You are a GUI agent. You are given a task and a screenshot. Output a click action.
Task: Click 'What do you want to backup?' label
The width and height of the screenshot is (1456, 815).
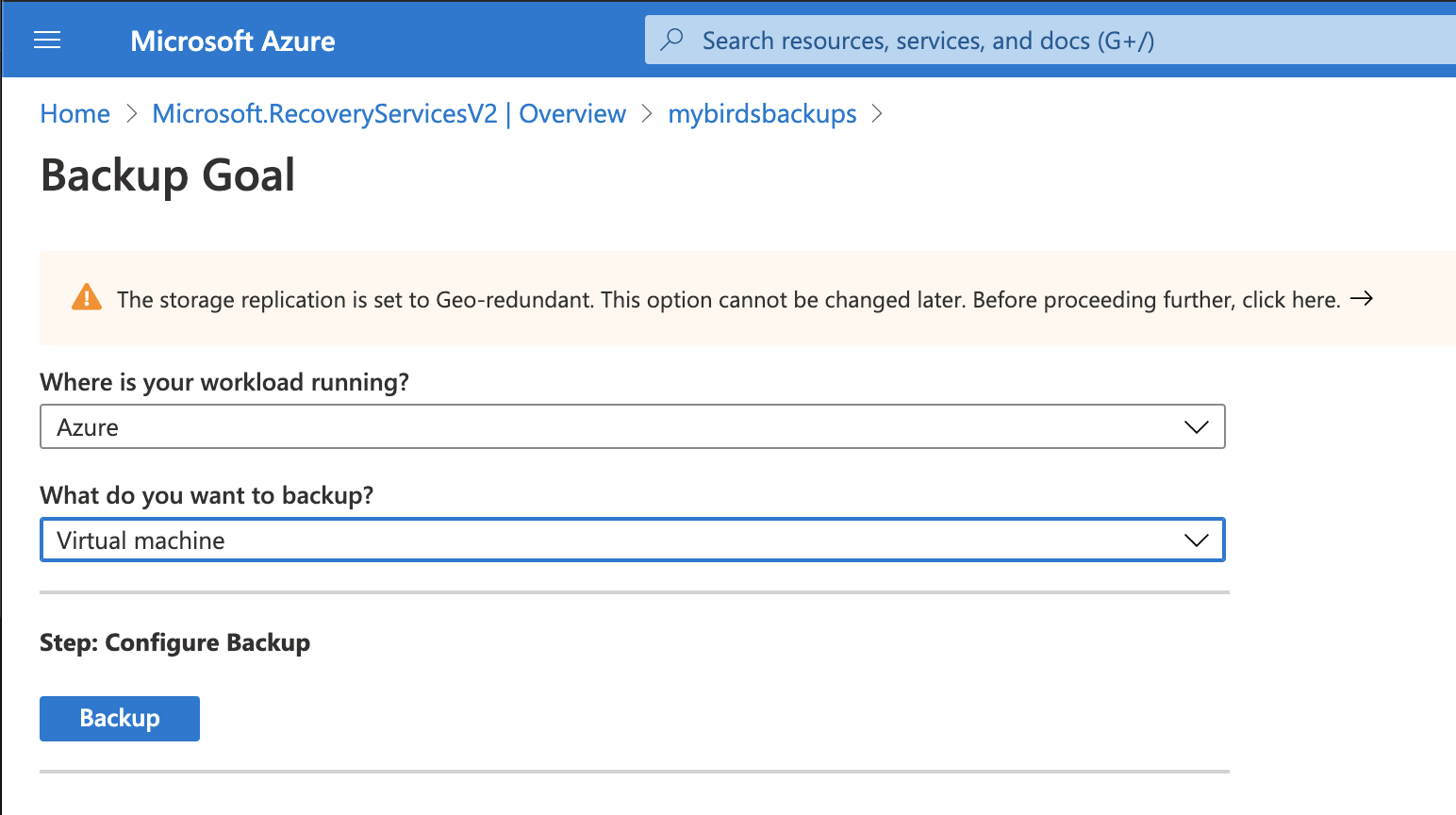[207, 495]
